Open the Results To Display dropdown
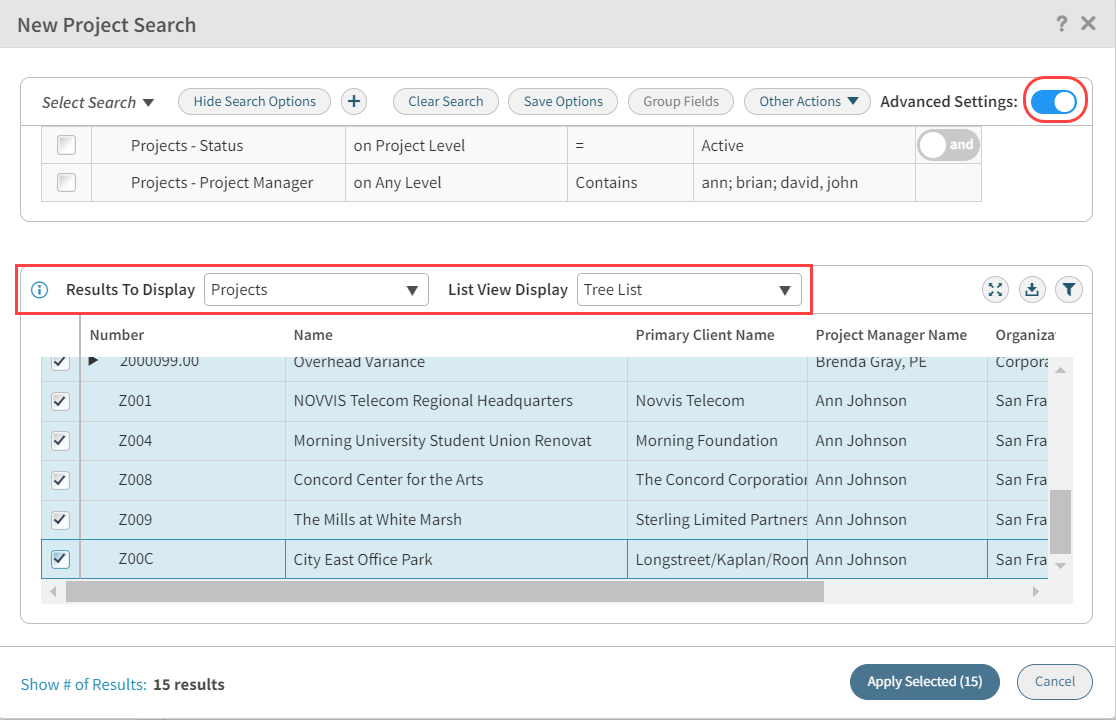1116x720 pixels. click(316, 290)
